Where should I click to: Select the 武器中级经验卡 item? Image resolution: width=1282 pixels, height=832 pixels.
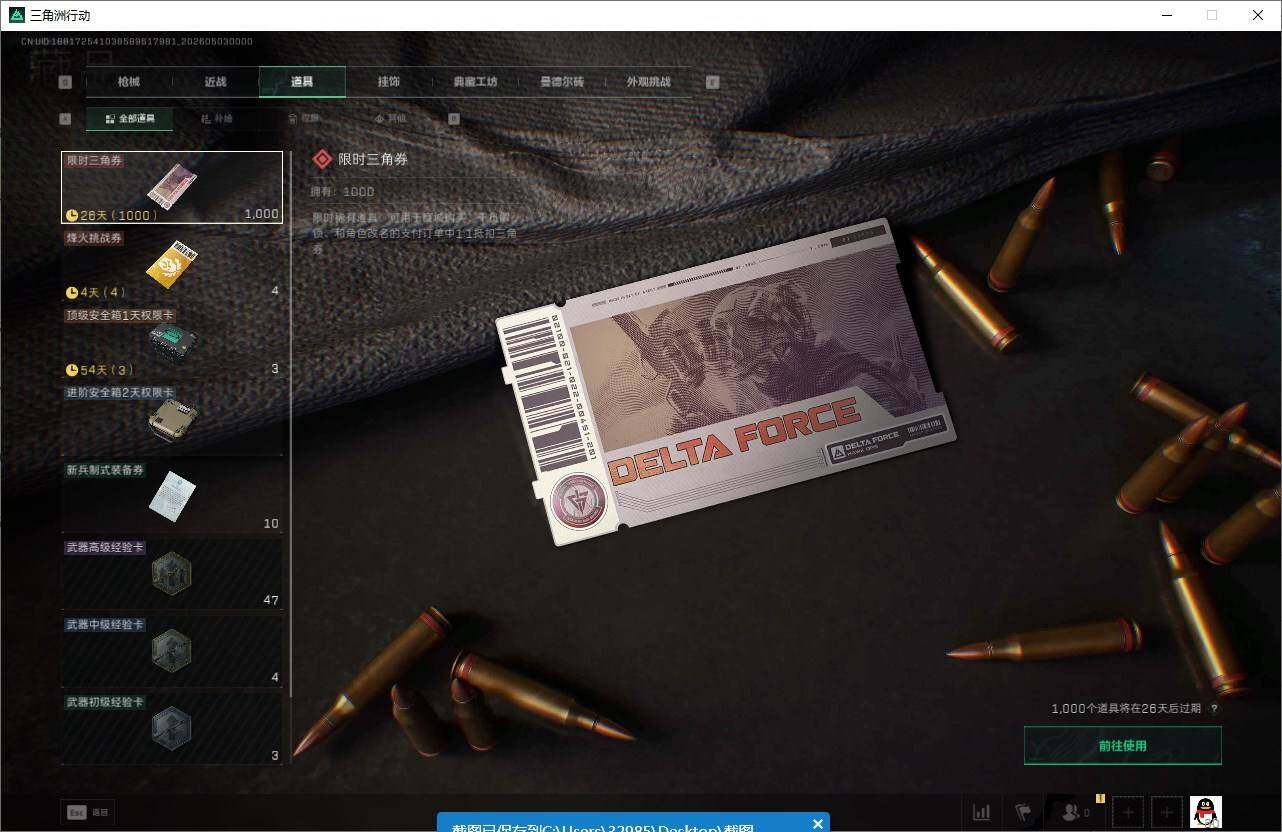(172, 652)
